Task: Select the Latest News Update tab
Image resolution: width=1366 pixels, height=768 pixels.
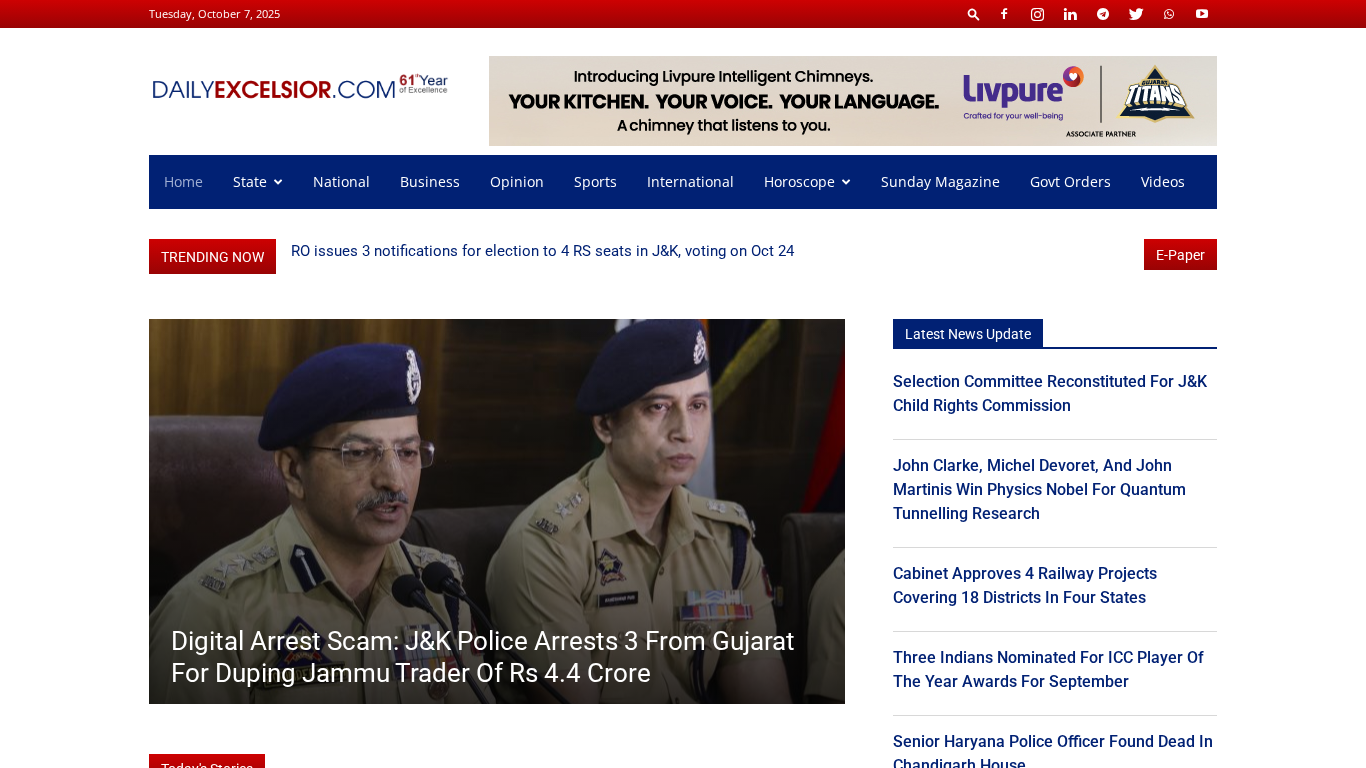Action: click(968, 334)
